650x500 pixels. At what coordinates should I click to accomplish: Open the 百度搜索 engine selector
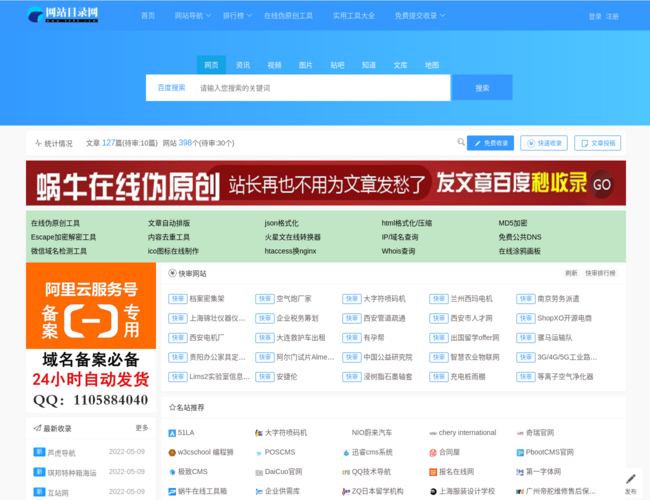click(x=171, y=88)
